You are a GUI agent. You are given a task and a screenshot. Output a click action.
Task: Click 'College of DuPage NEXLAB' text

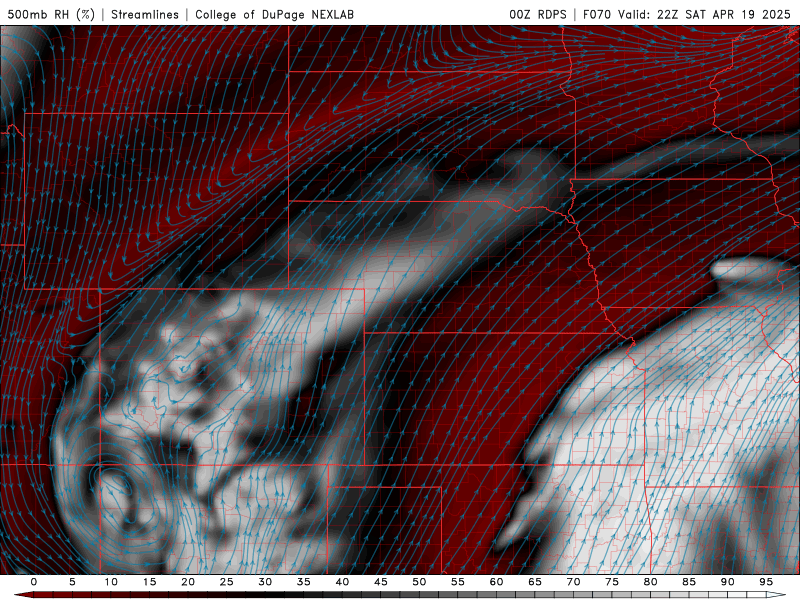pyautogui.click(x=274, y=14)
